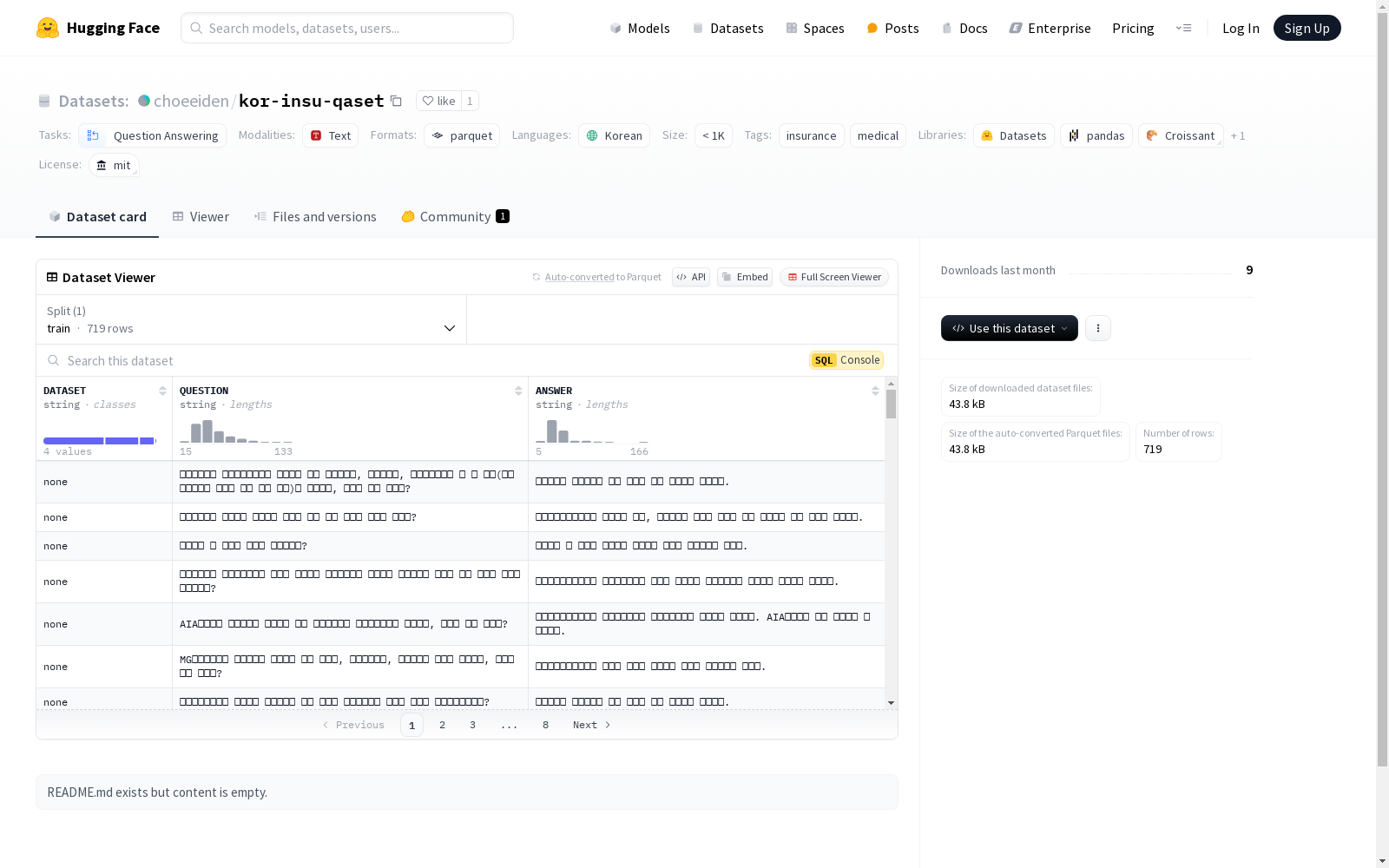Click the table scroll down arrow

click(891, 702)
